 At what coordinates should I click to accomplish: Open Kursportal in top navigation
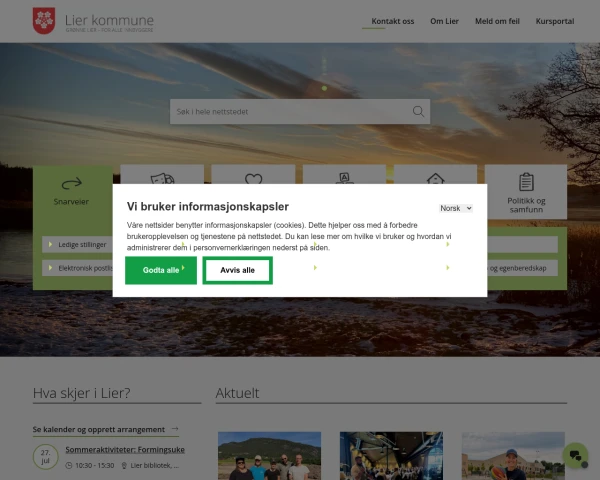coord(555,21)
